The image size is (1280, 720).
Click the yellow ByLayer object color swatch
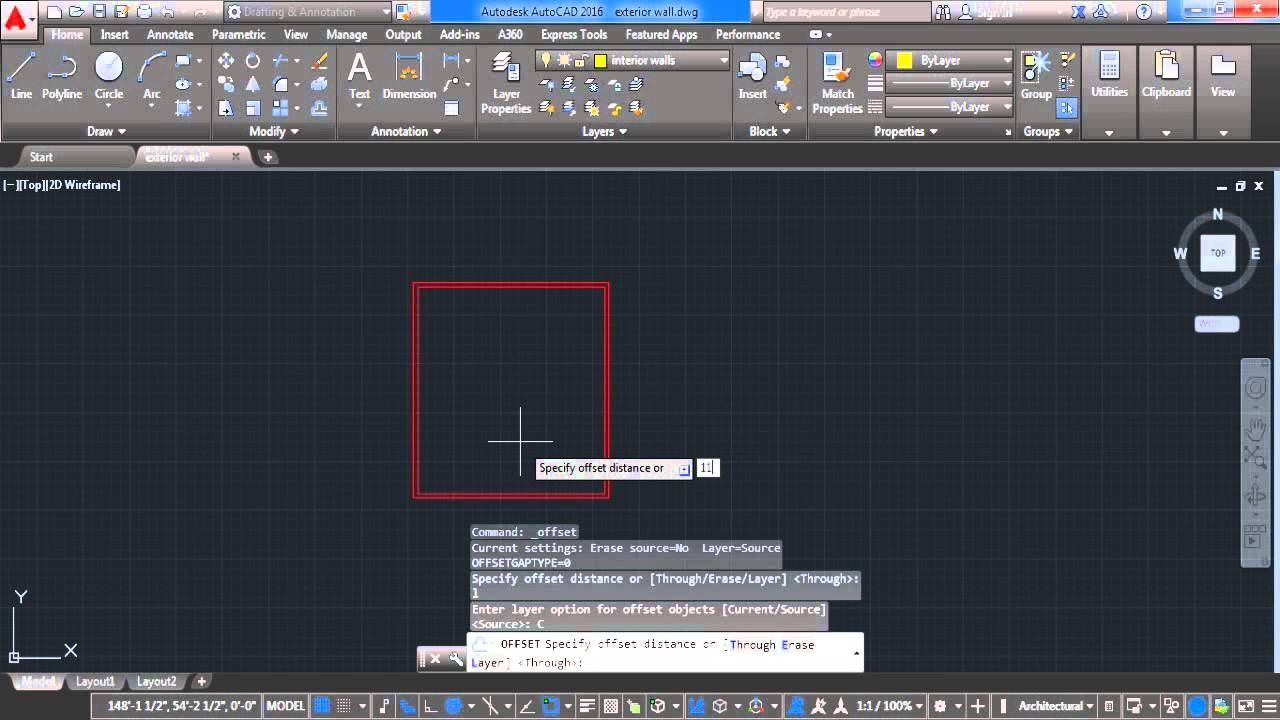click(x=904, y=61)
